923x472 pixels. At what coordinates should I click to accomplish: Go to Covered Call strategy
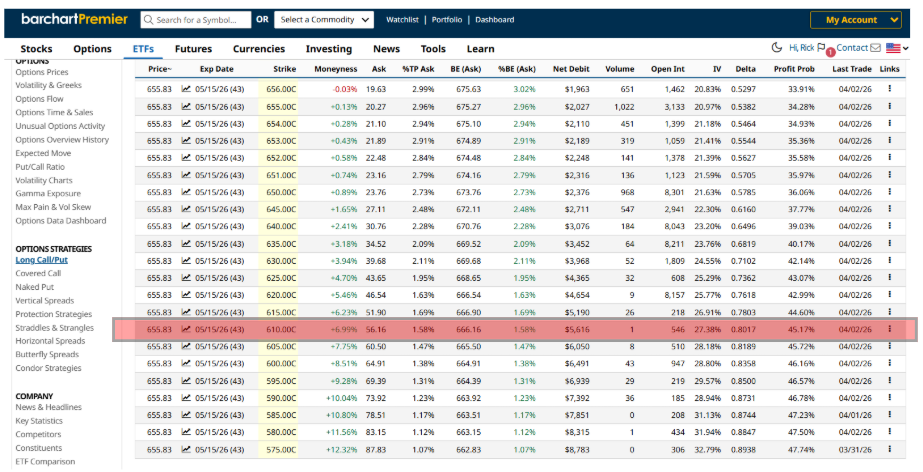pos(38,273)
